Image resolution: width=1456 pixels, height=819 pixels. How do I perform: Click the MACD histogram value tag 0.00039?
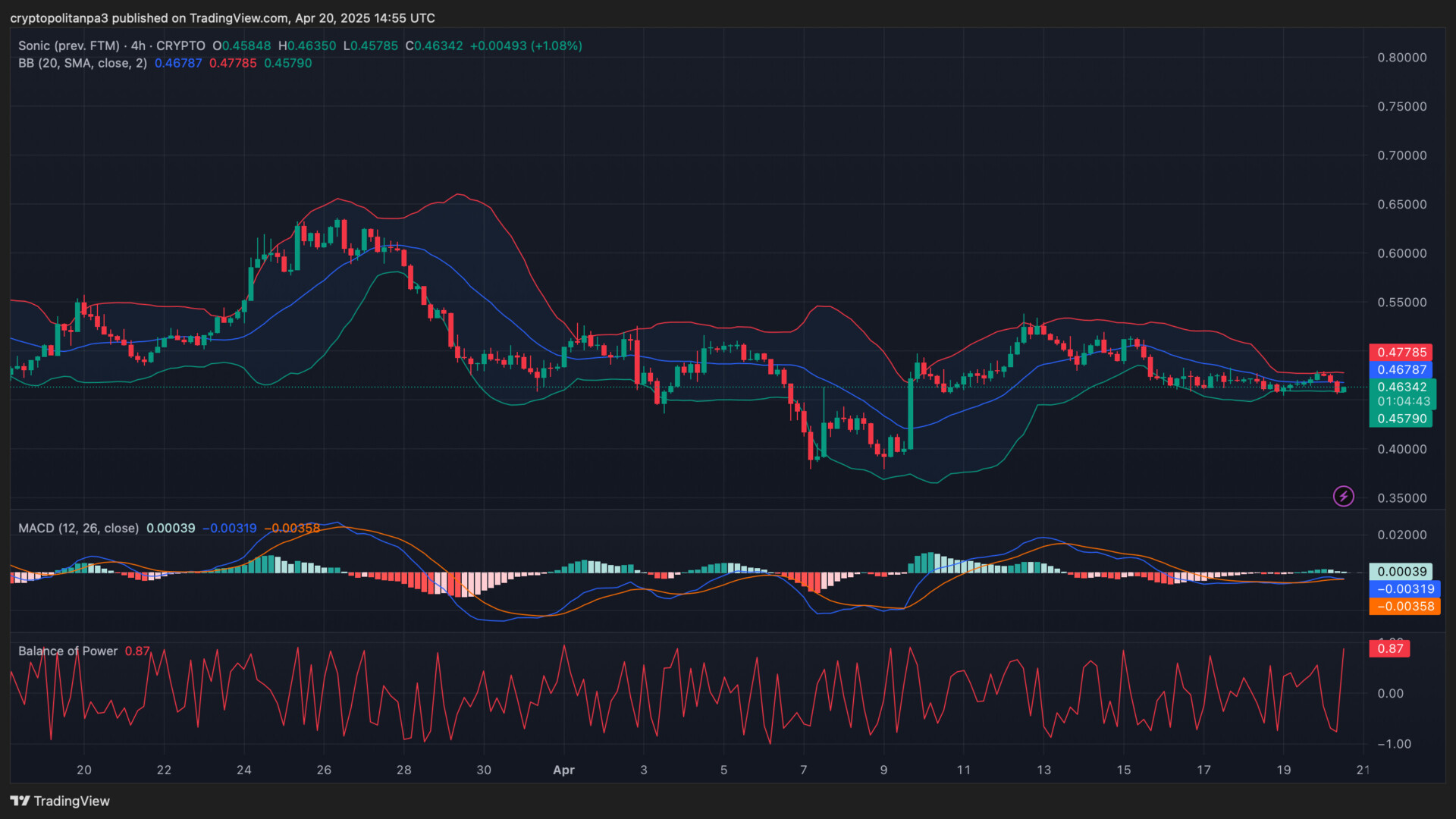(1400, 572)
